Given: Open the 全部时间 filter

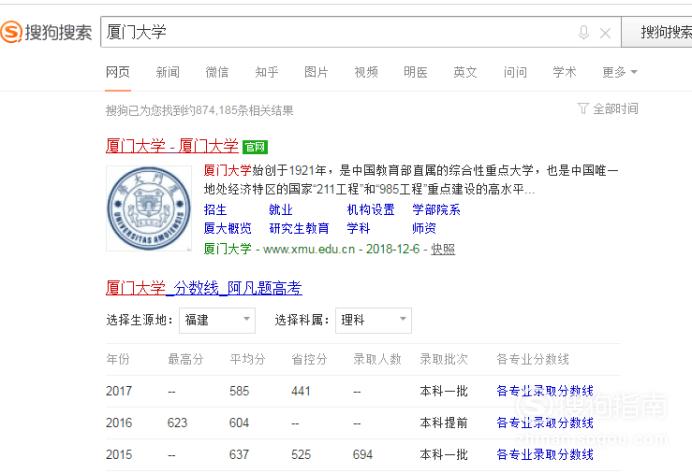Looking at the screenshot, I should tap(608, 109).
